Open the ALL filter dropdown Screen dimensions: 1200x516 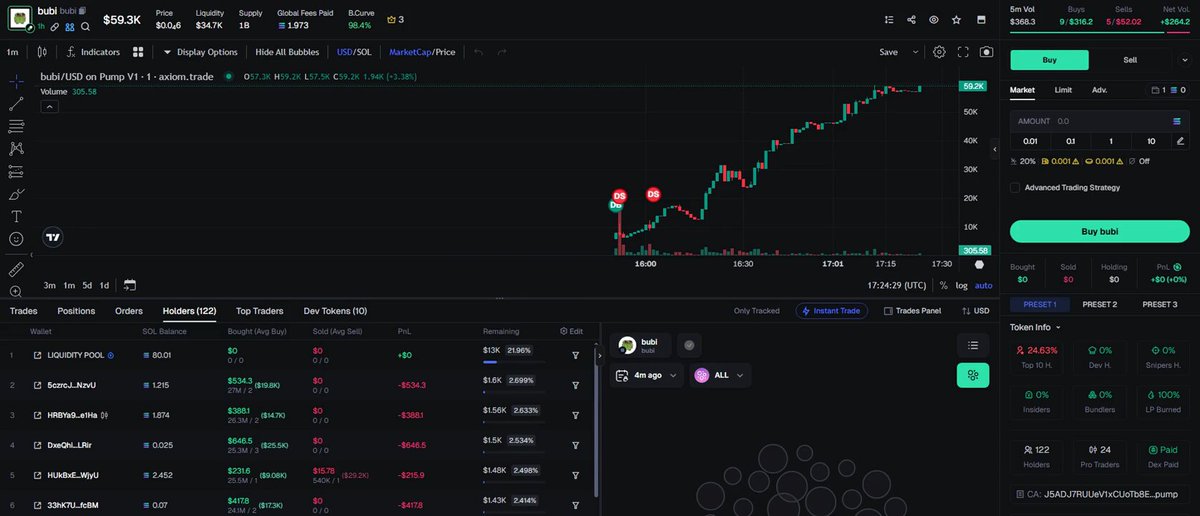(720, 375)
